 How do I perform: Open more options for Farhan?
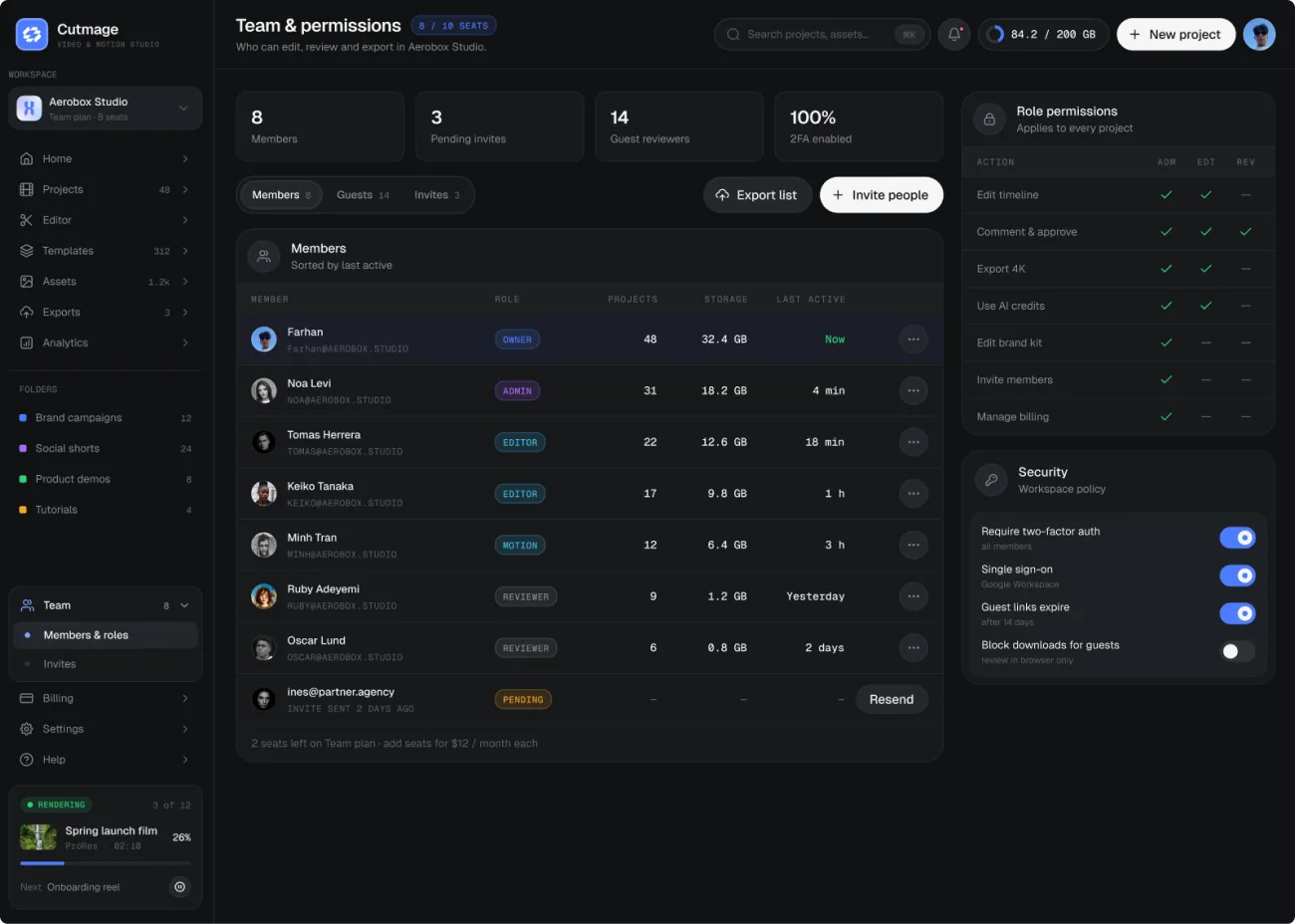[x=913, y=340]
